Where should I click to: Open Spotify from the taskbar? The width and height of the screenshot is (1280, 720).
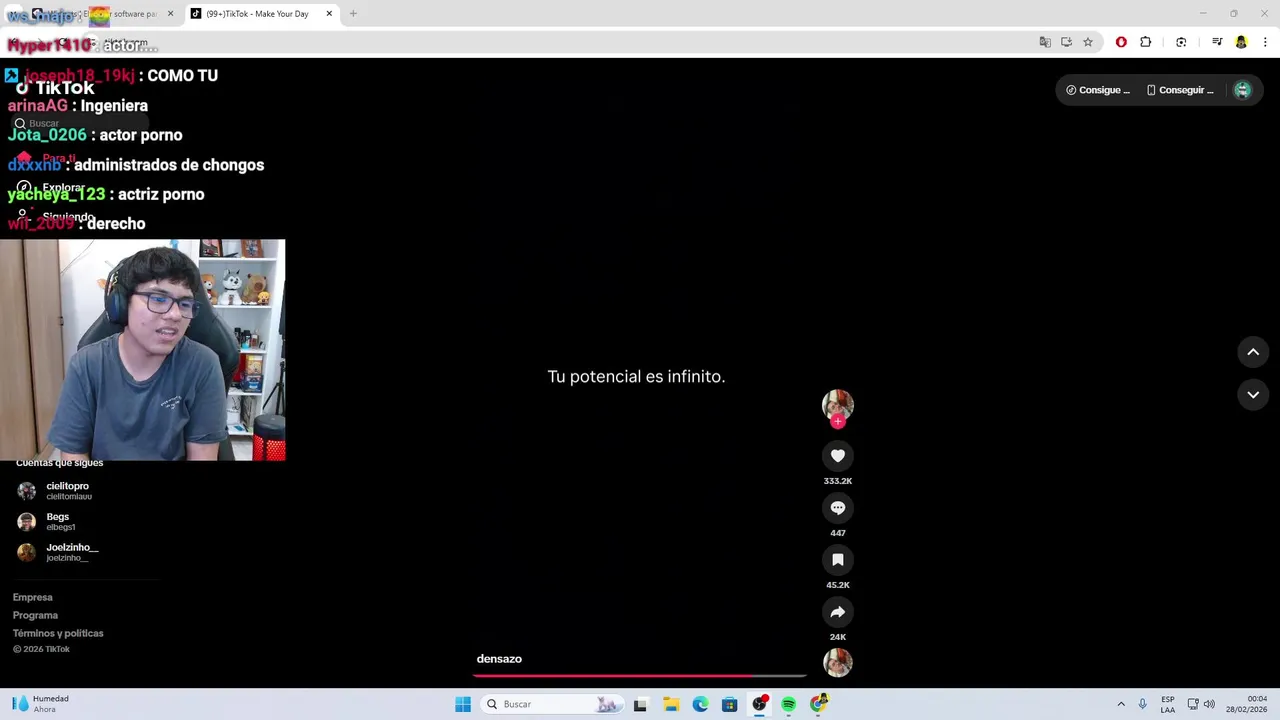[x=789, y=704]
